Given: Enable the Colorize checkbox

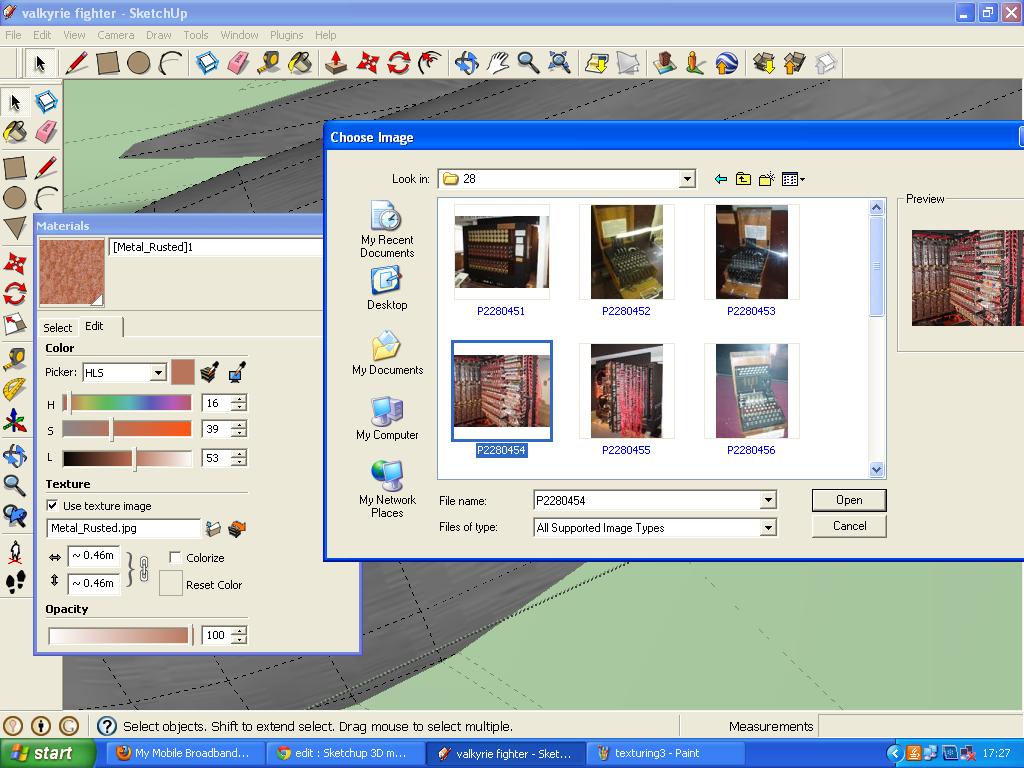Looking at the screenshot, I should pyautogui.click(x=177, y=557).
